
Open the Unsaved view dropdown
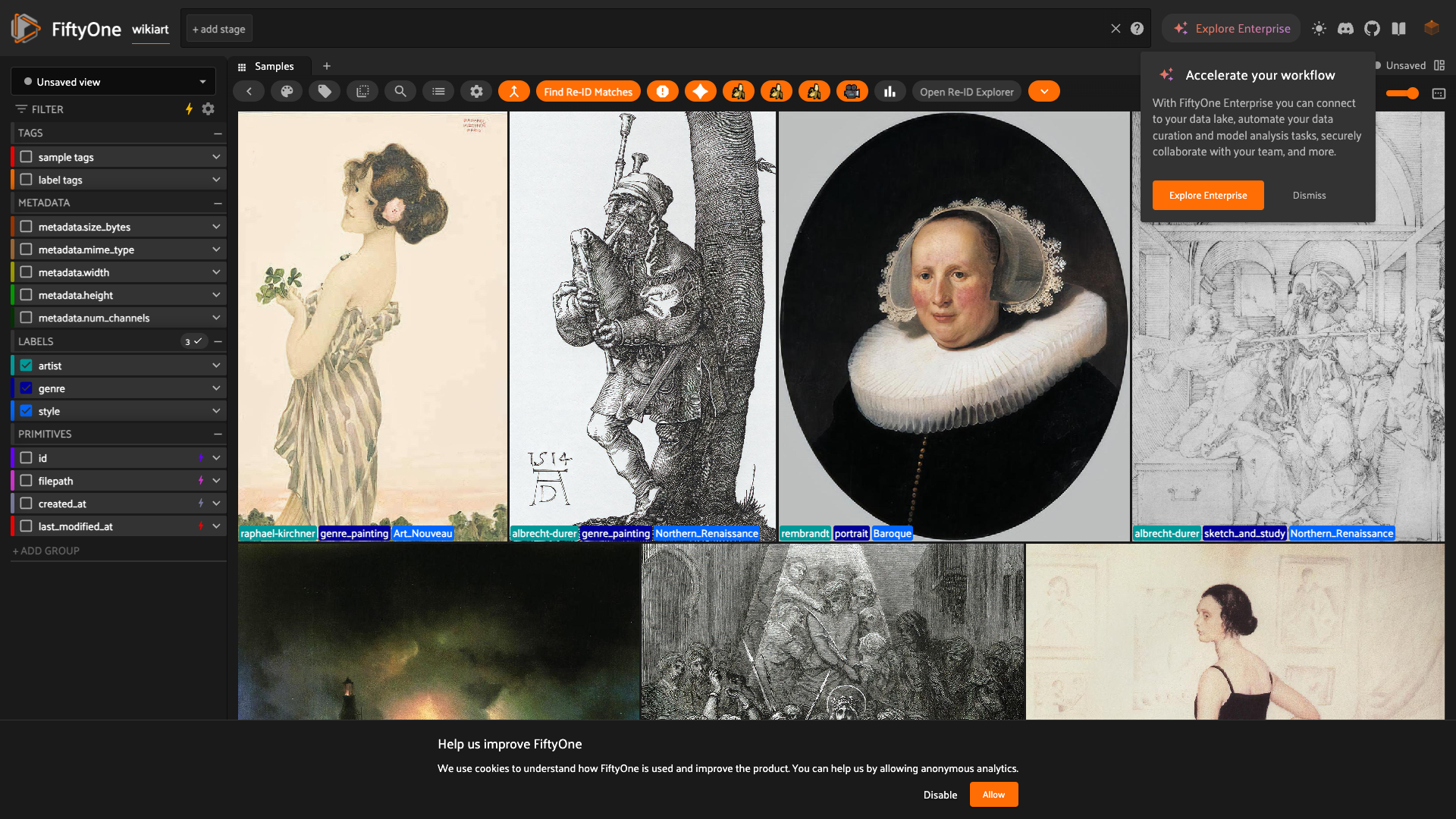pyautogui.click(x=114, y=82)
